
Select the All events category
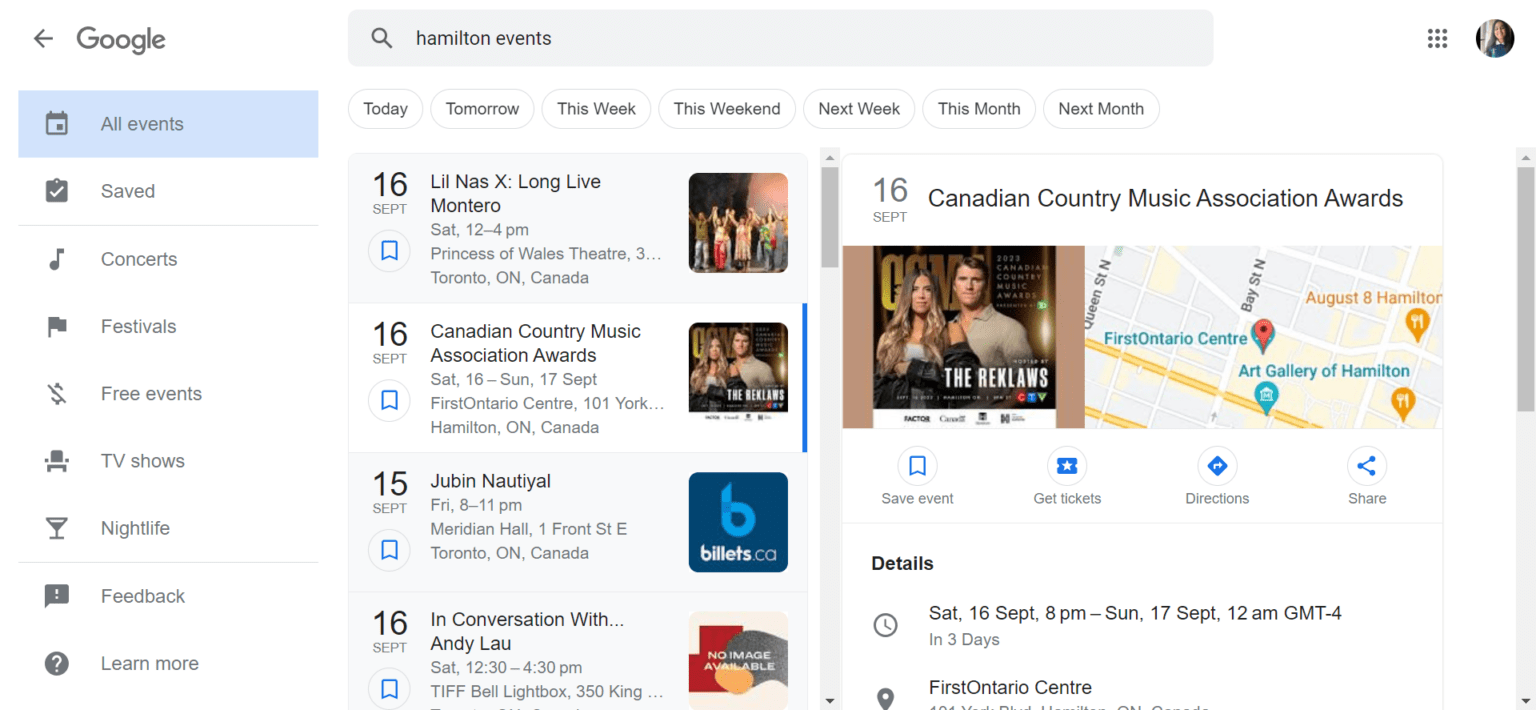click(168, 124)
